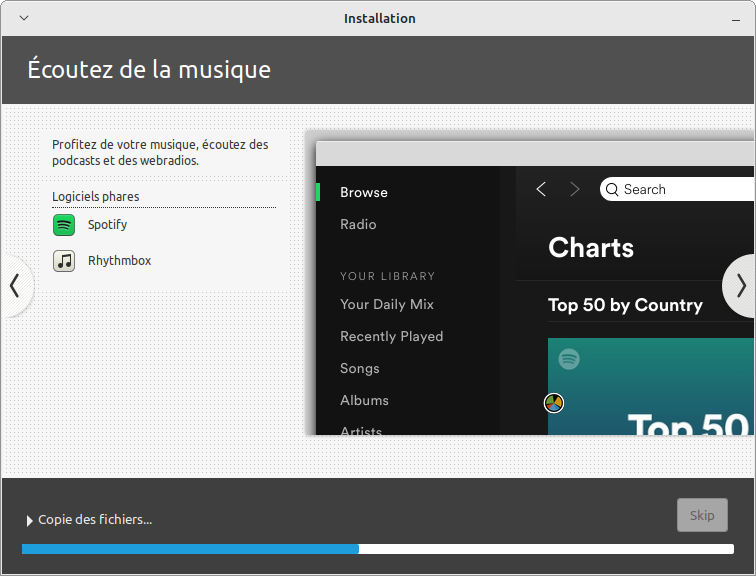Open Recently Played in library
This screenshot has width=756, height=576.
coord(391,336)
